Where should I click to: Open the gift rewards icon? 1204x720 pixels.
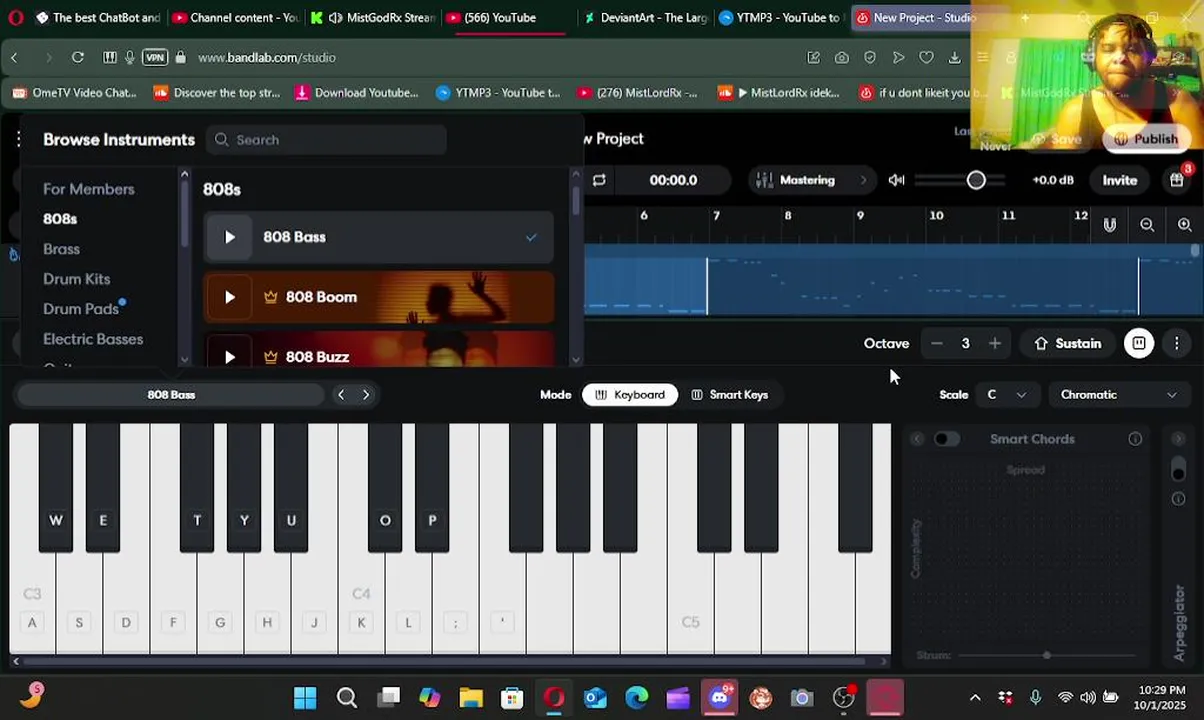[1176, 180]
